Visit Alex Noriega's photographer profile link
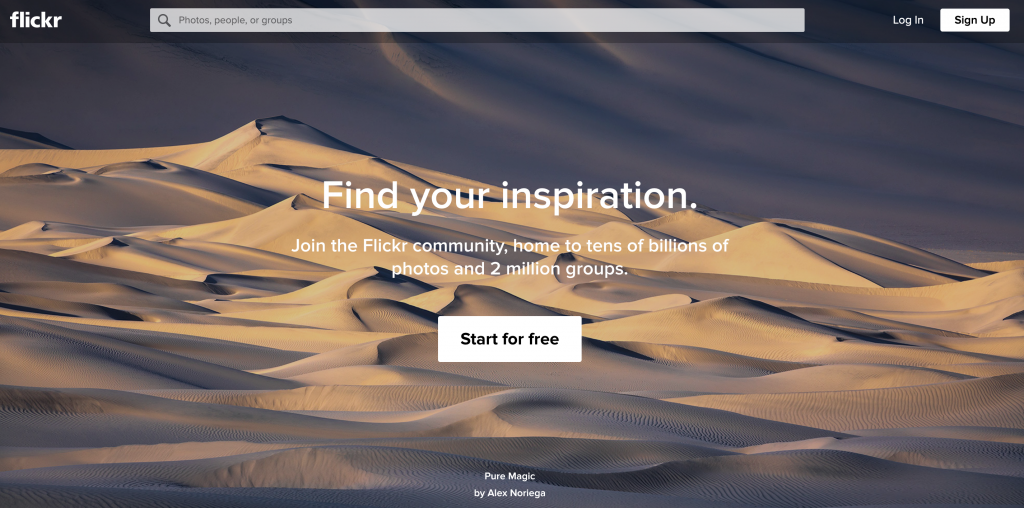This screenshot has height=508, width=1024. [x=517, y=493]
